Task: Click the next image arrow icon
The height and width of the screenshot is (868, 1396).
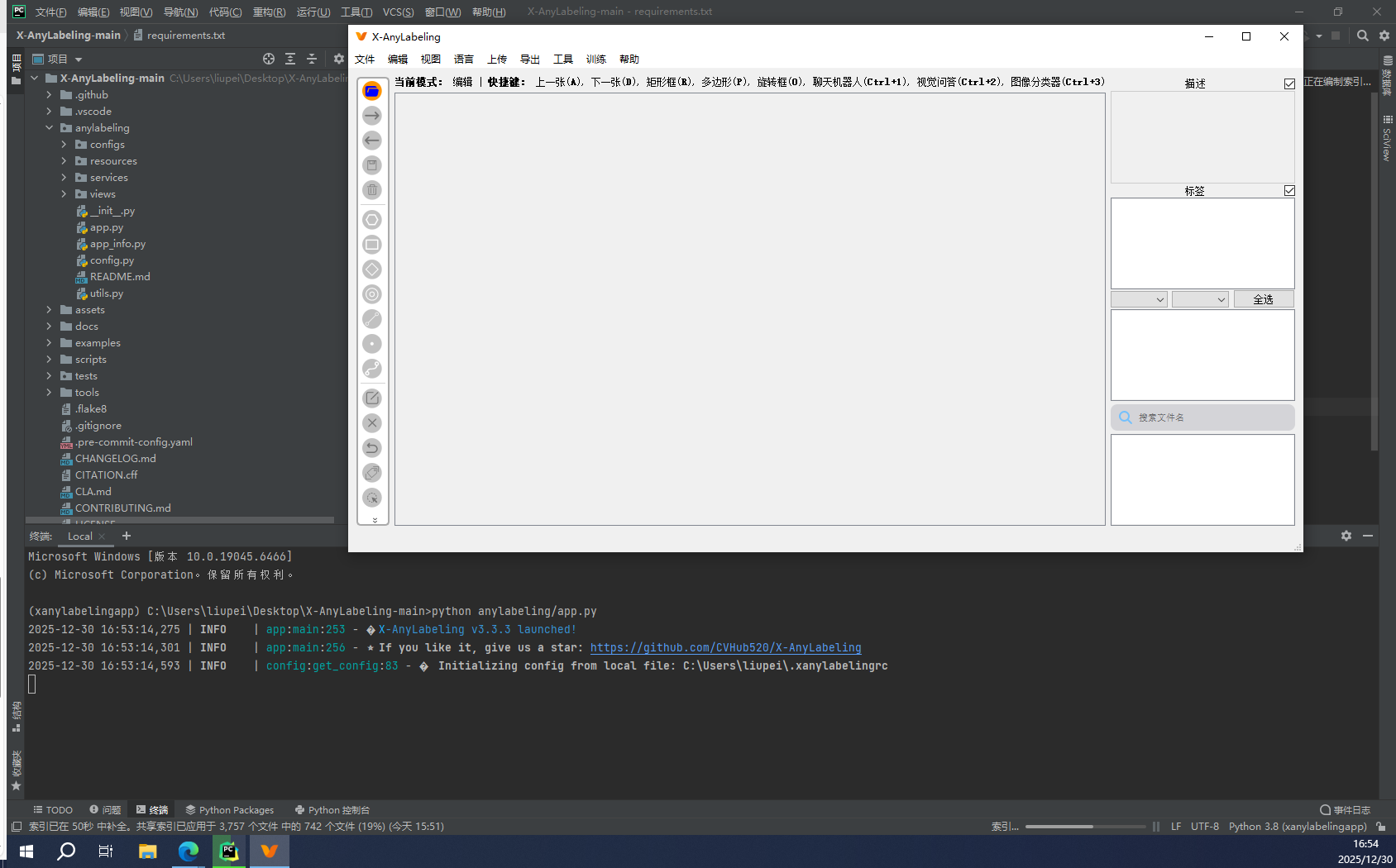Action: tap(372, 116)
